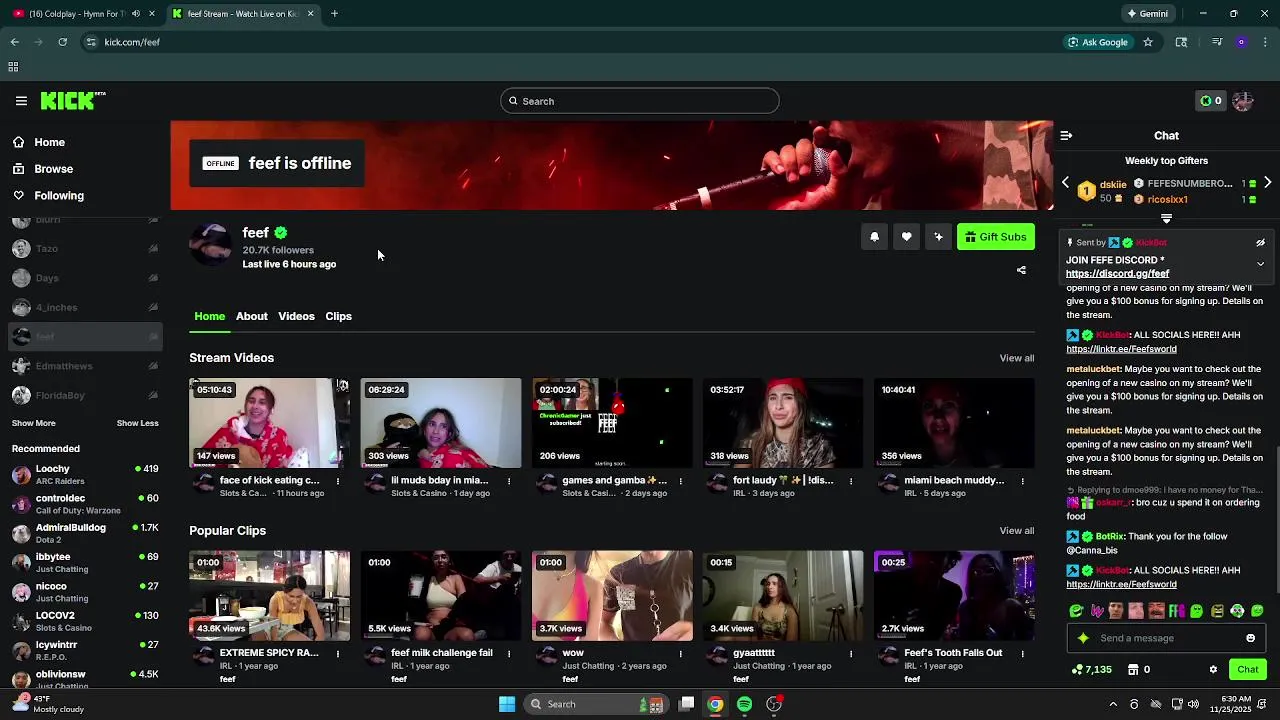The height and width of the screenshot is (720, 1280).
Task: Open Spotify from taskbar
Action: [744, 704]
